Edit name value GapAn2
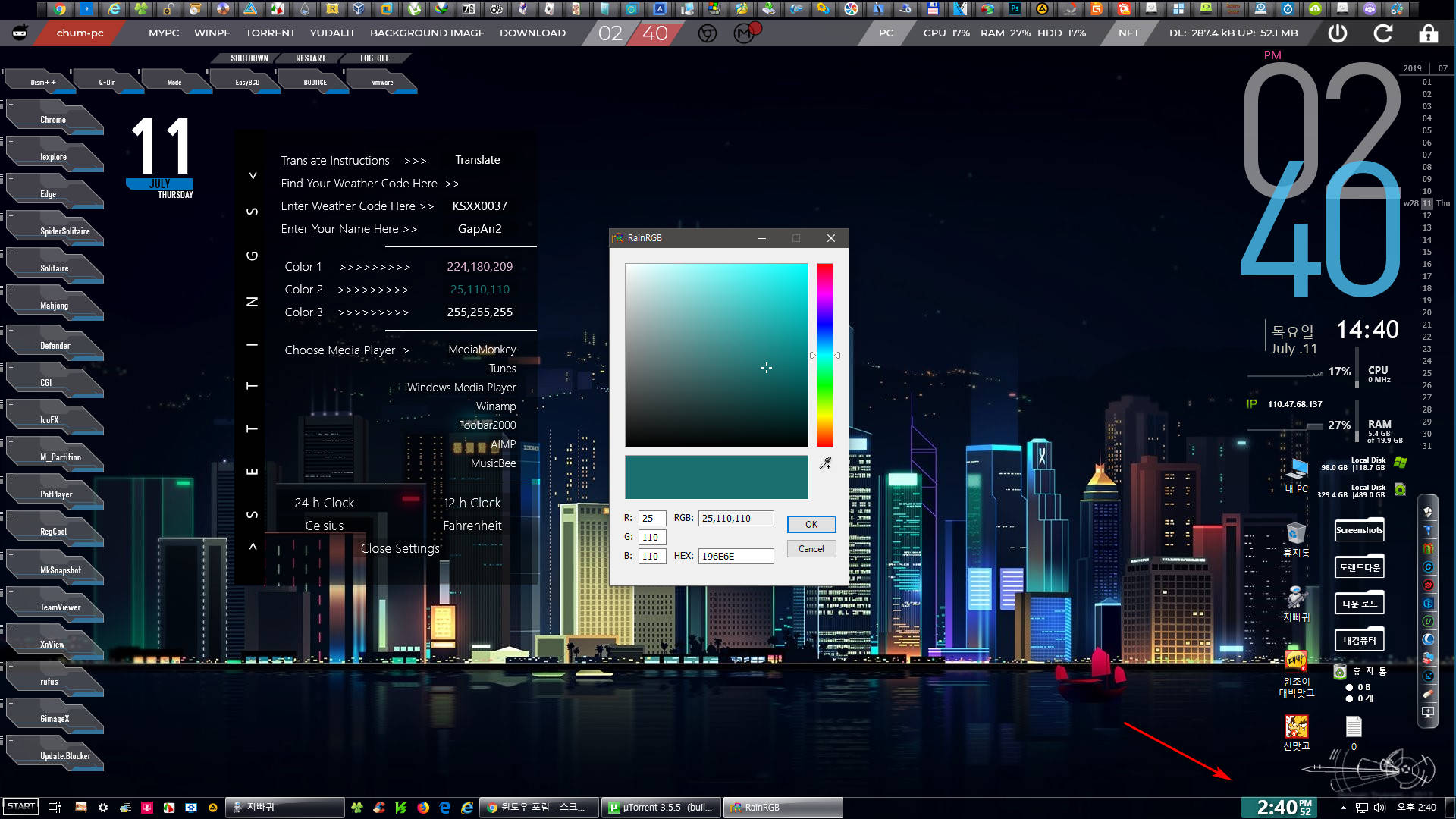Viewport: 1456px width, 819px height. coord(479,229)
